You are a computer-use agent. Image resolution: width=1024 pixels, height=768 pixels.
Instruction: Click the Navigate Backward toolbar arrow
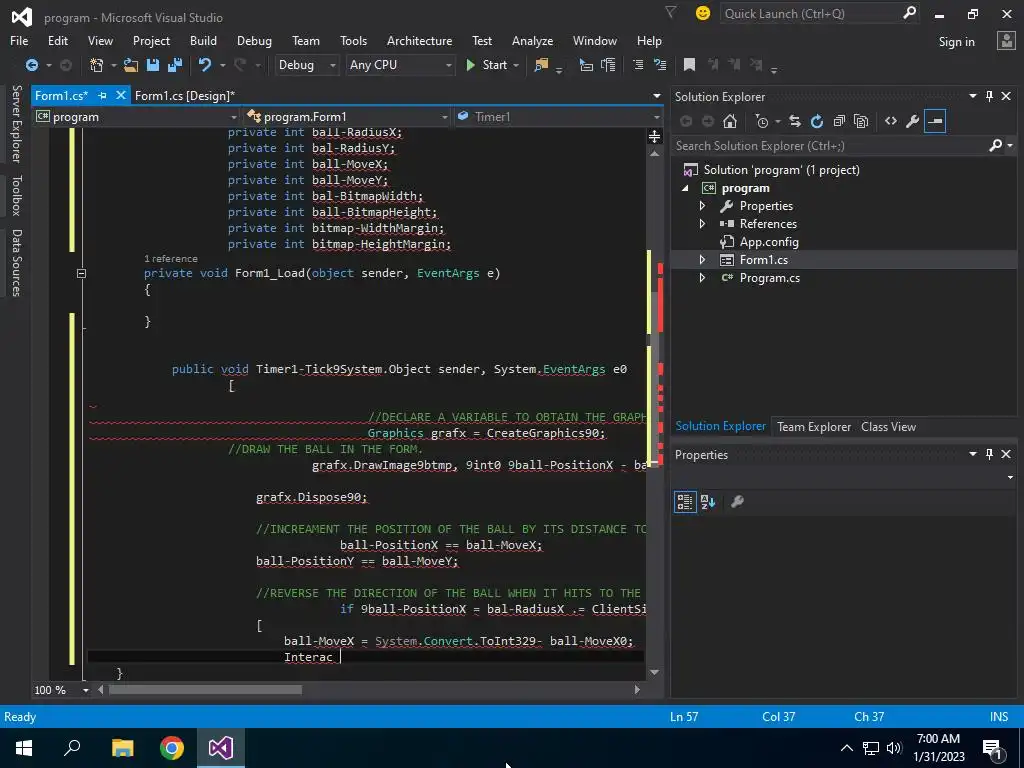tap(31, 65)
